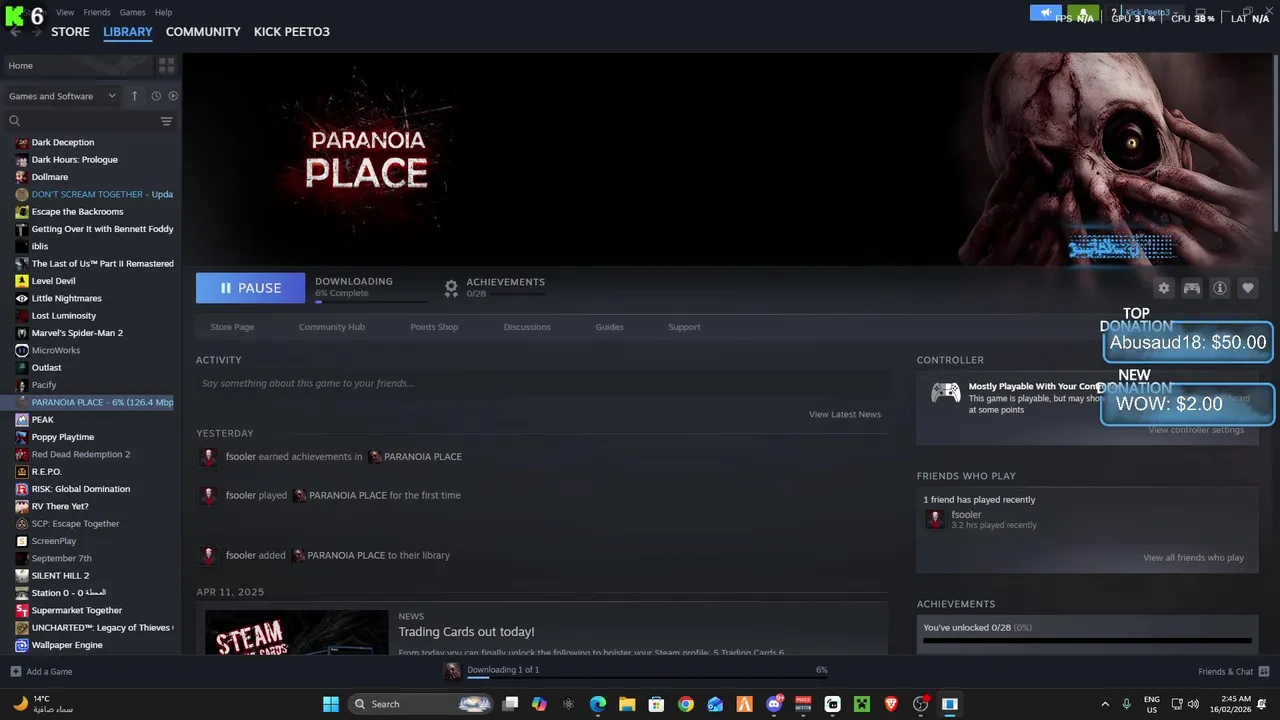Image resolution: width=1280 pixels, height=720 pixels.
Task: Open game Discussions link
Action: [x=527, y=327]
